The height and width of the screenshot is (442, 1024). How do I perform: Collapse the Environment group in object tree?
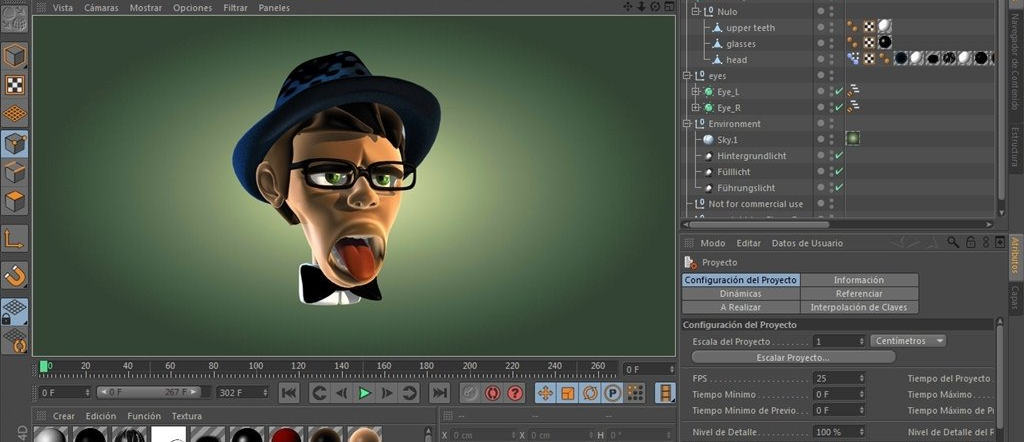pos(687,124)
